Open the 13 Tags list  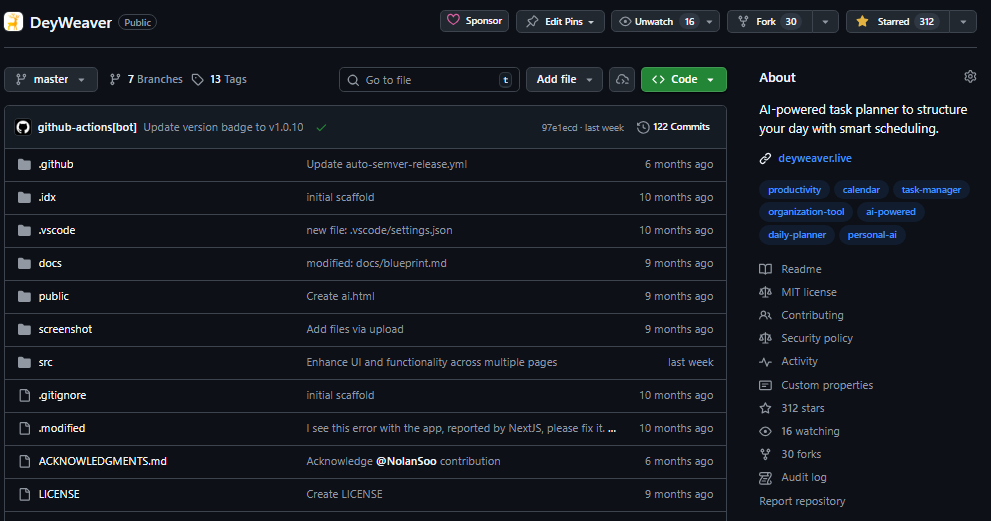(x=219, y=80)
